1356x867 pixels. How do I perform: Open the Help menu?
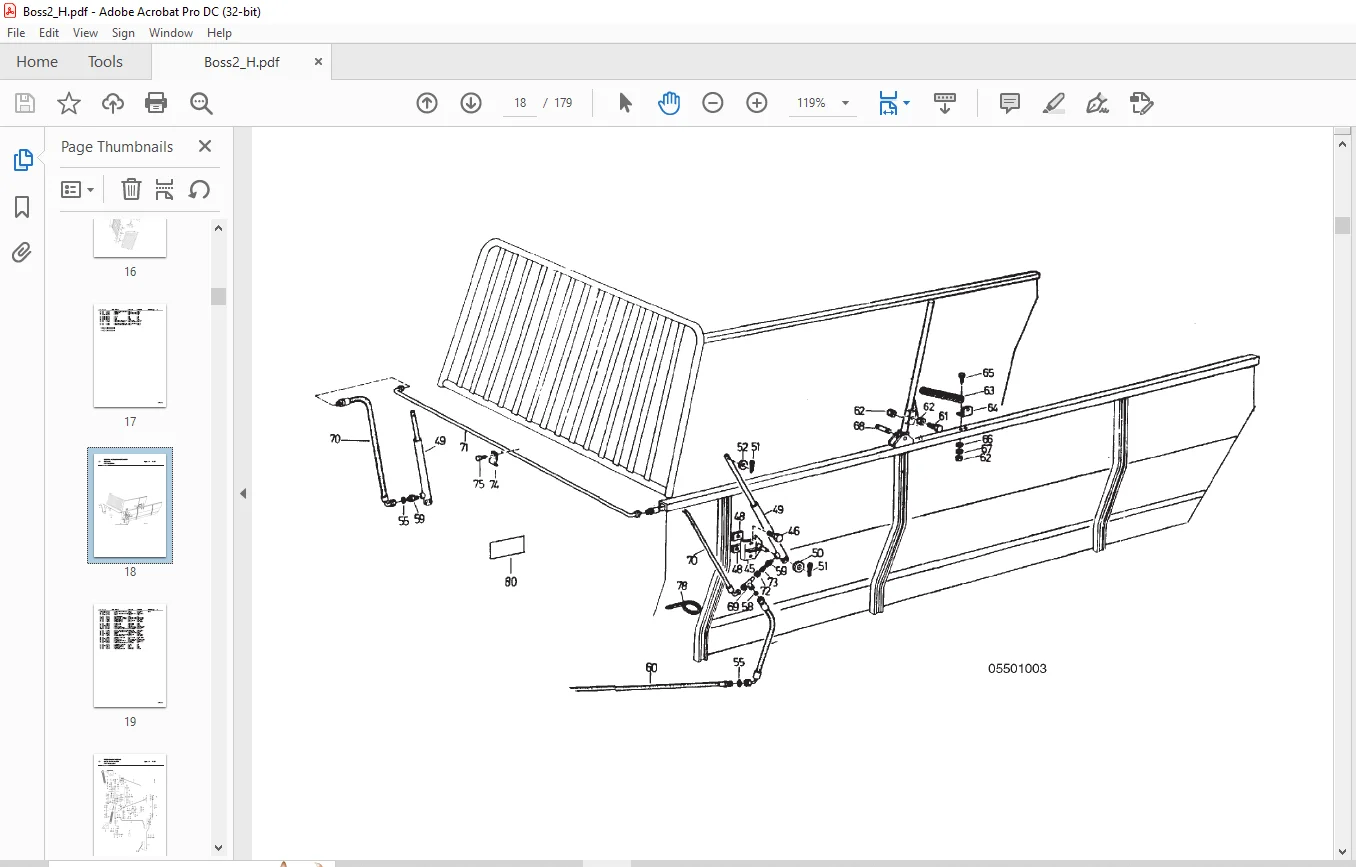219,33
